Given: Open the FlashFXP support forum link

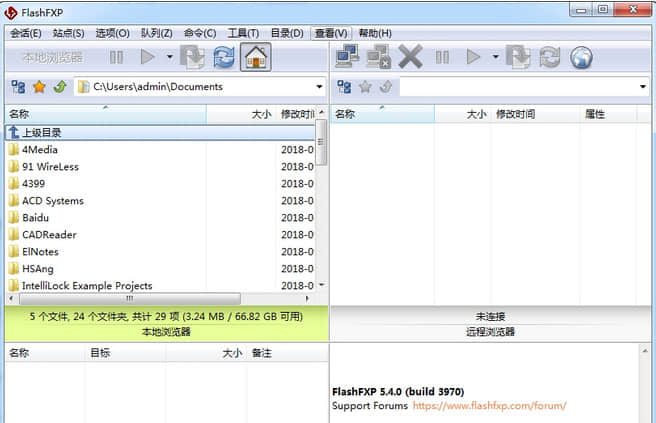Looking at the screenshot, I should pyautogui.click(x=489, y=406).
